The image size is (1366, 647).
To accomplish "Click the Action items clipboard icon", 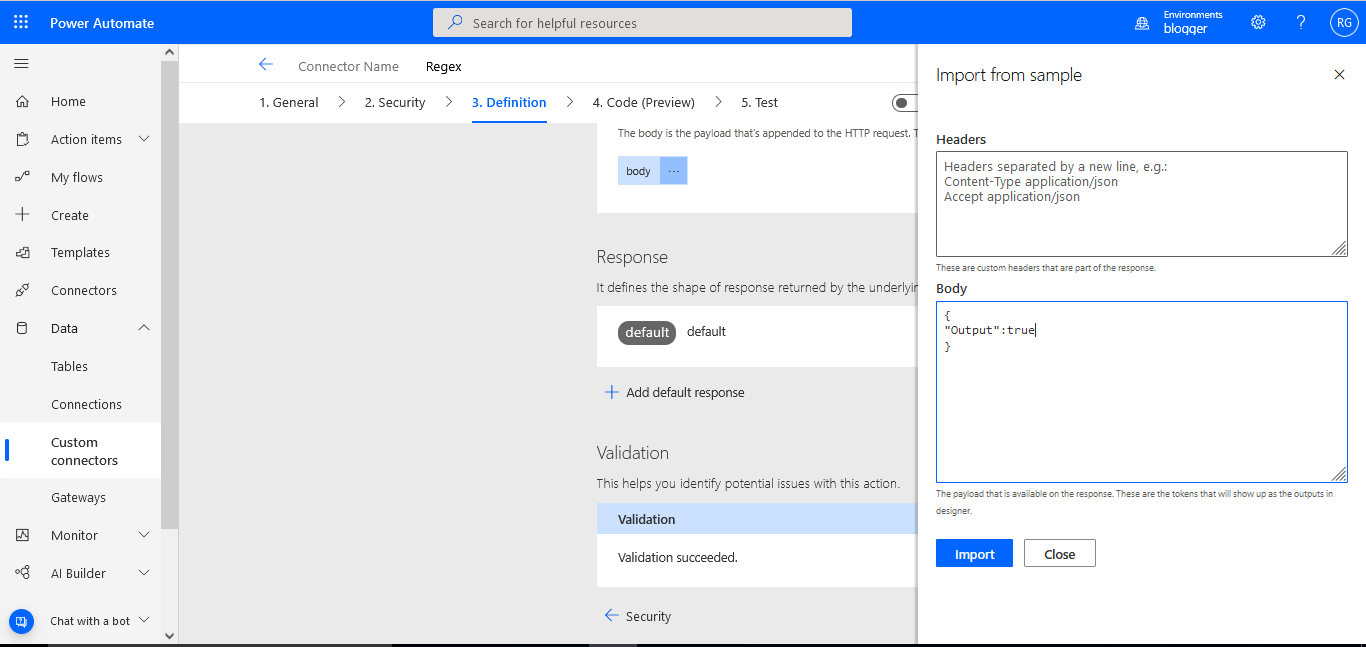I will pos(23,140).
